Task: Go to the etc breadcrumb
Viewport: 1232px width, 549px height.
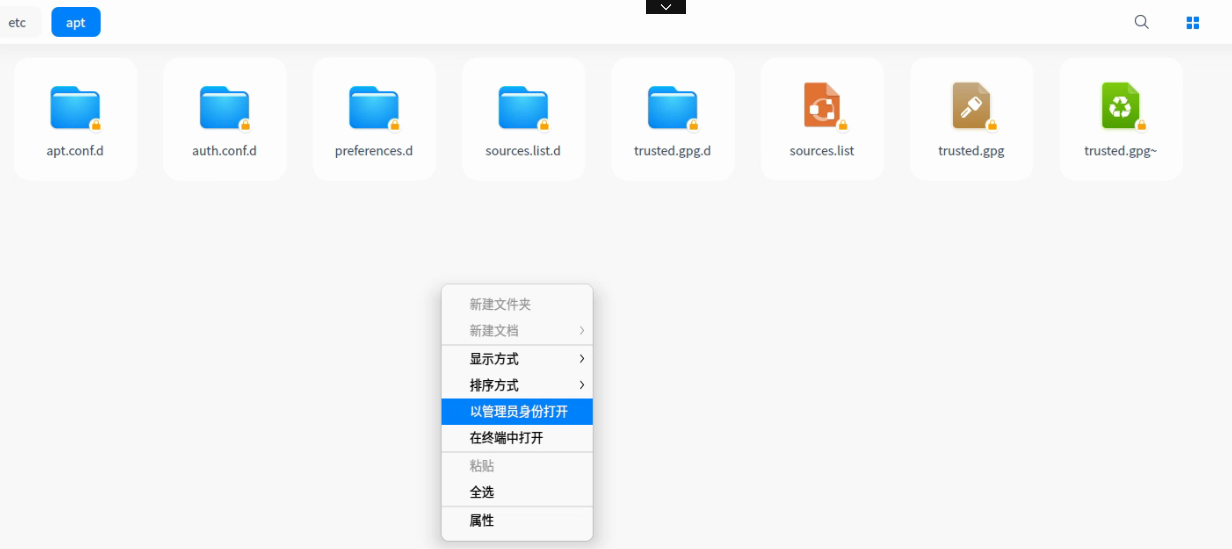Action: 17,22
